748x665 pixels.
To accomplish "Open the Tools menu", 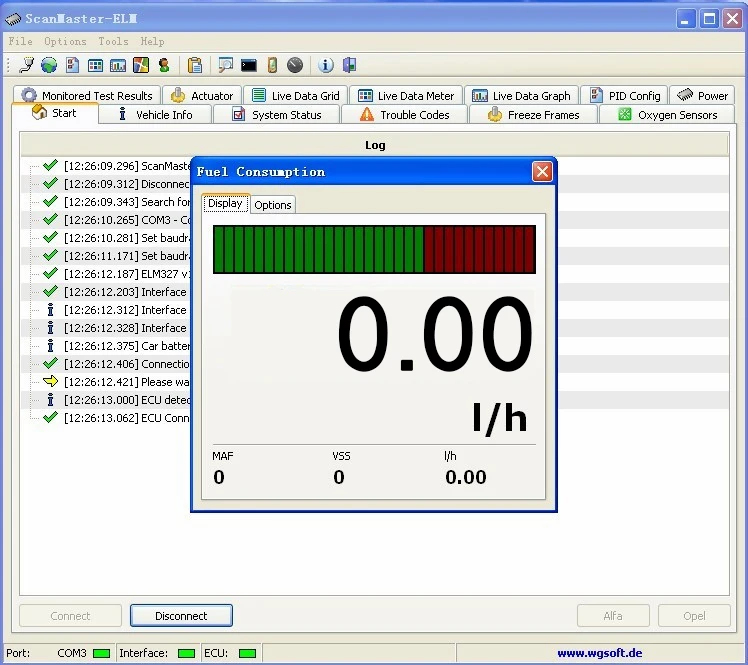I will [113, 42].
